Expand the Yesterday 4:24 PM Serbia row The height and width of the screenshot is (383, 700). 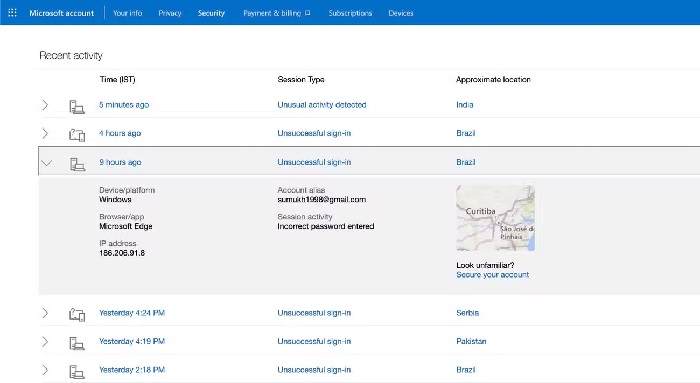[x=45, y=313]
